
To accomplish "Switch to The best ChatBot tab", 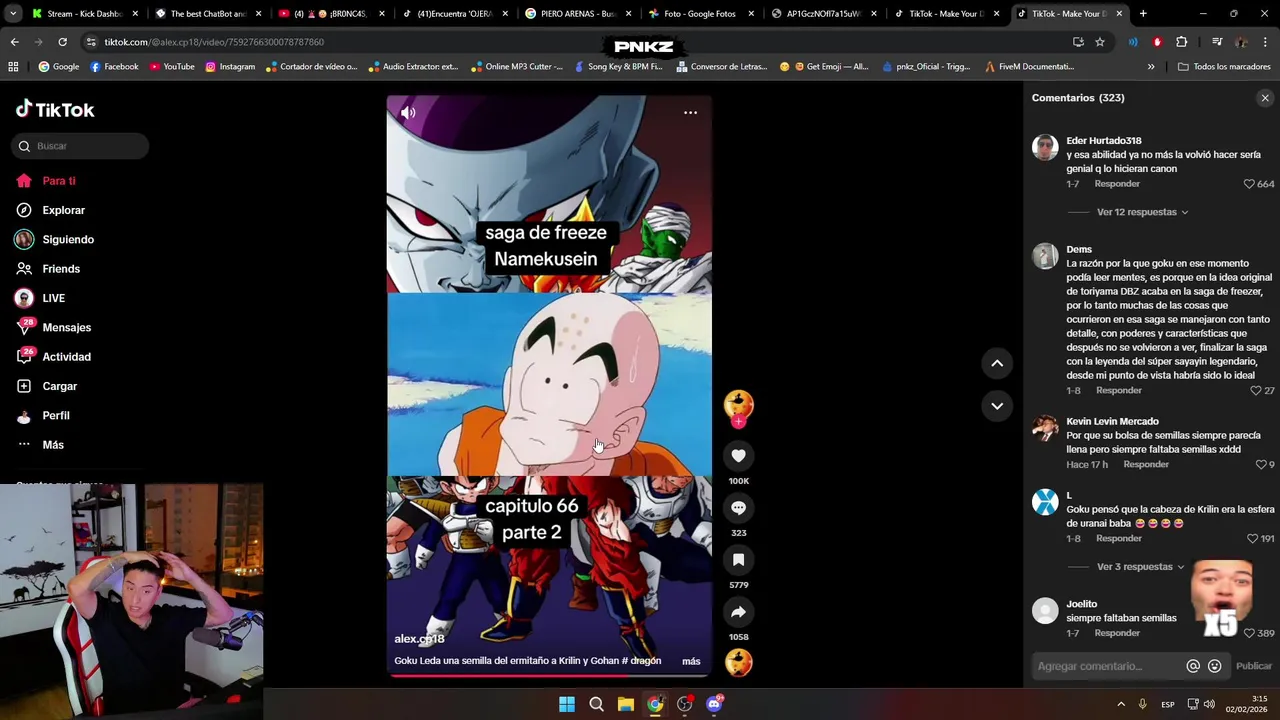I will [x=208, y=14].
